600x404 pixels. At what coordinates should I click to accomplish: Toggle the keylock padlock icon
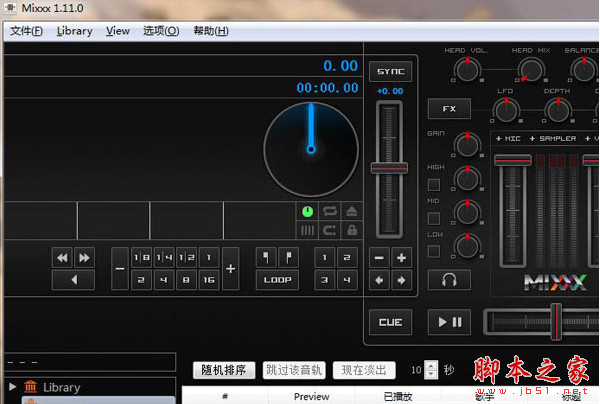pyautogui.click(x=351, y=230)
